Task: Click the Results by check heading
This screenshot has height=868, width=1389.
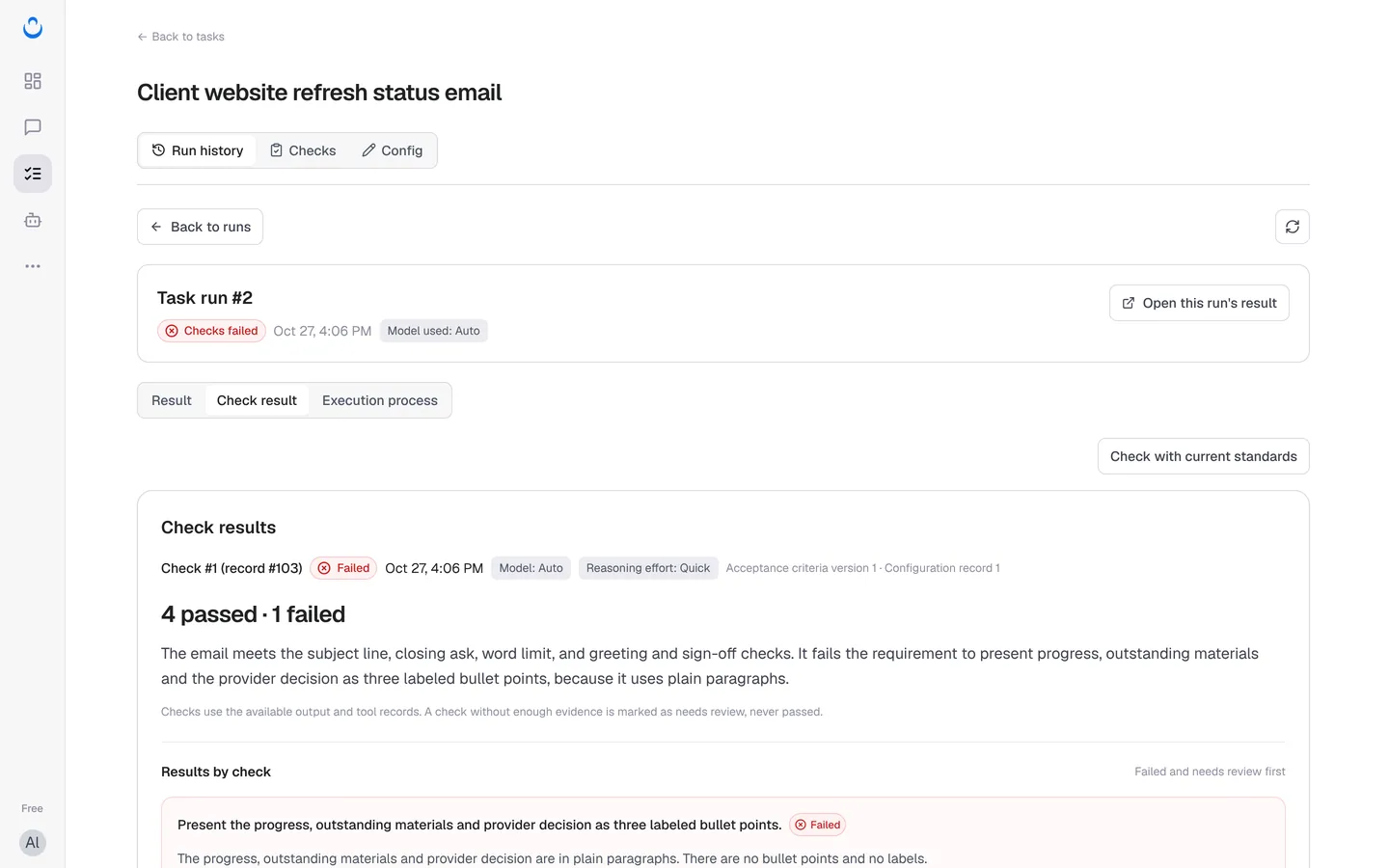Action: coord(216,772)
